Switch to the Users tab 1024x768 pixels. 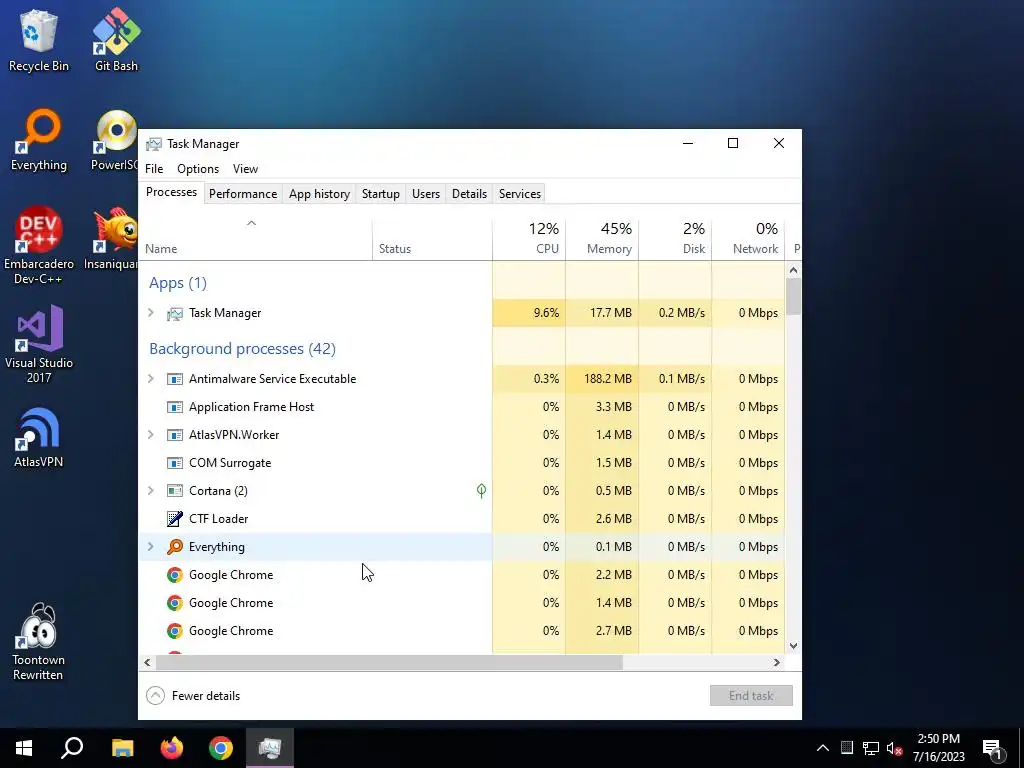(x=426, y=194)
